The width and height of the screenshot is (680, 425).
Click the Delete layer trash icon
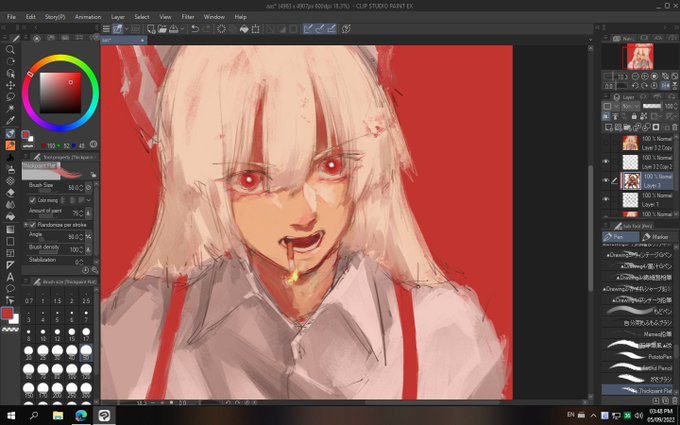(674, 128)
